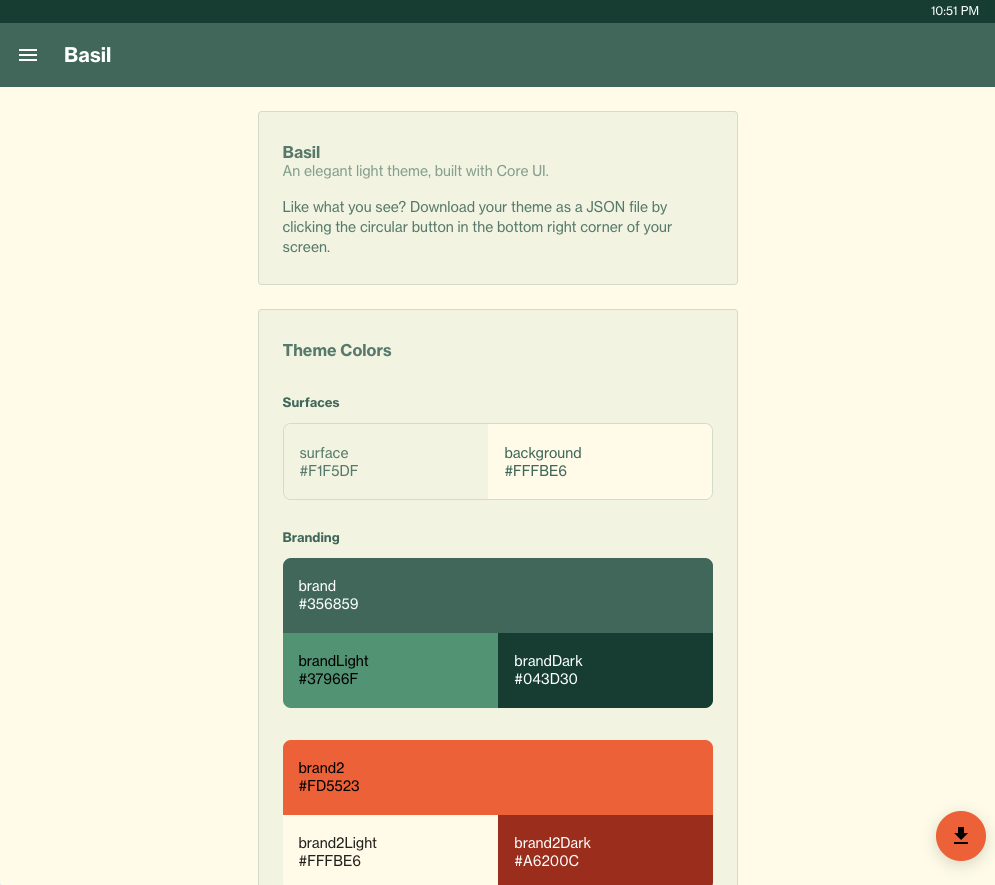
Task: Pick the brand2Light #FFFBE6 swatch
Action: [x=390, y=850]
